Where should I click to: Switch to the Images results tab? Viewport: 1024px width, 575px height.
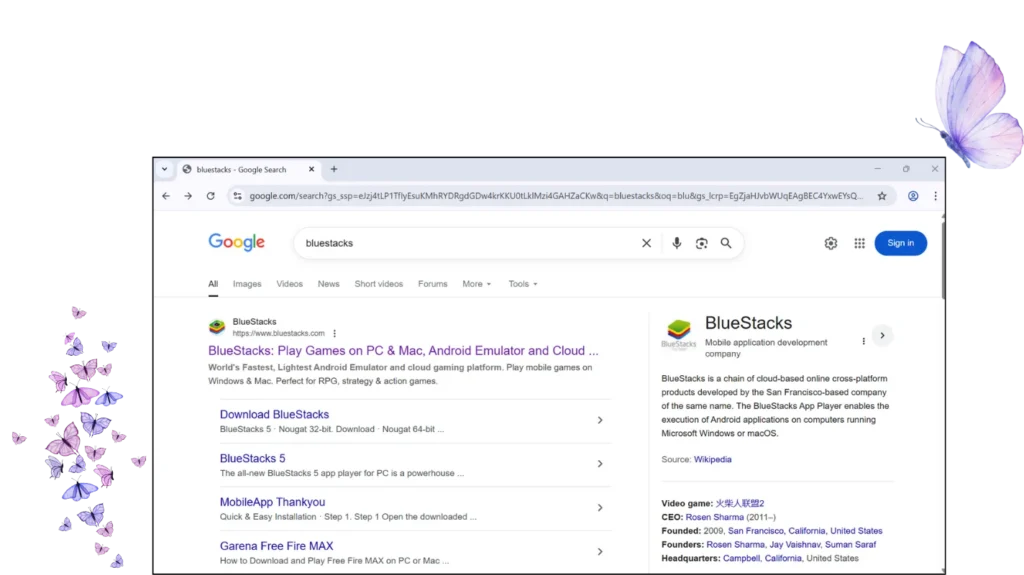click(x=247, y=284)
